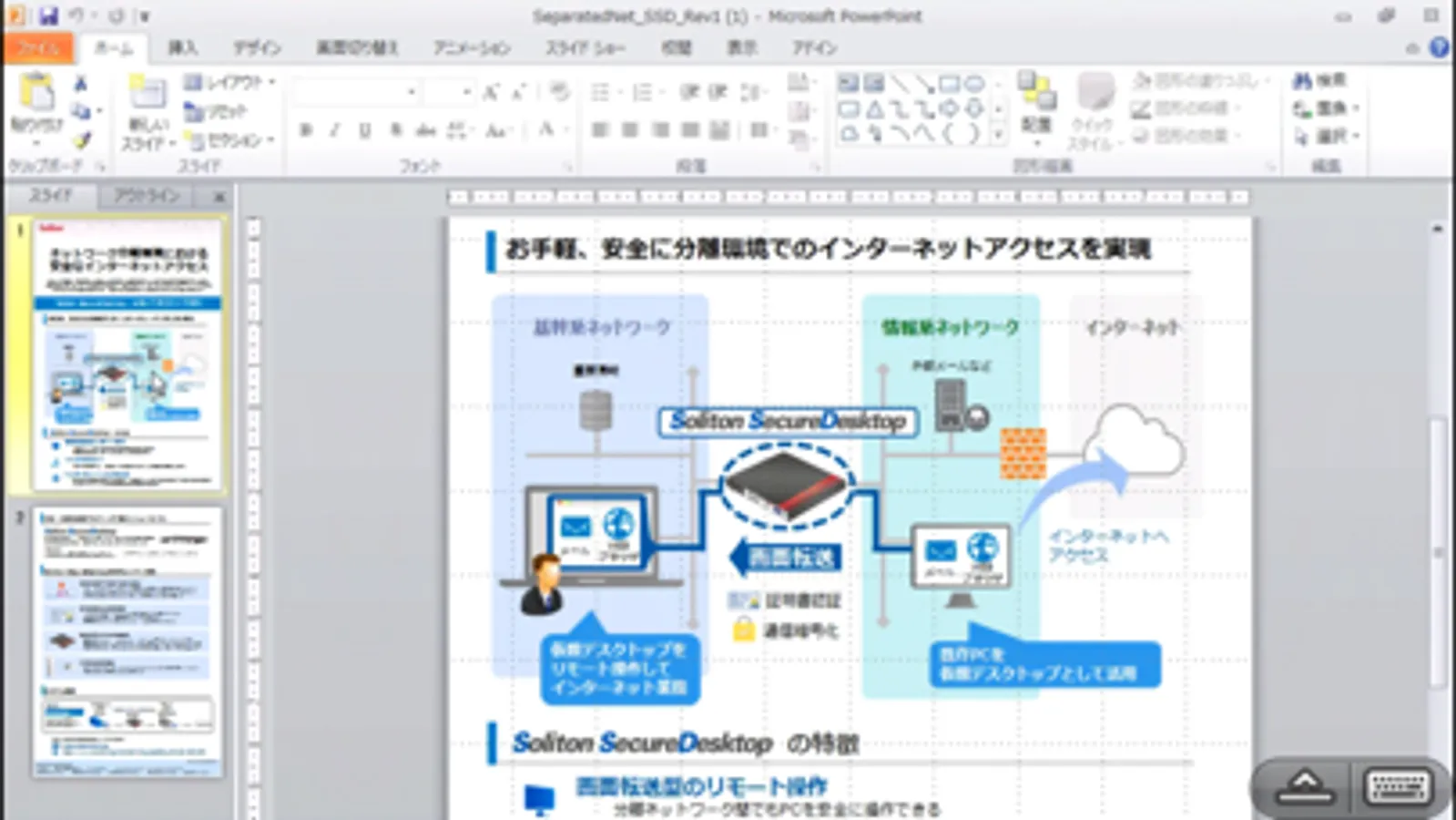The height and width of the screenshot is (820, 1456).
Task: Open the 選択 (Select) dropdown
Action: [1326, 137]
